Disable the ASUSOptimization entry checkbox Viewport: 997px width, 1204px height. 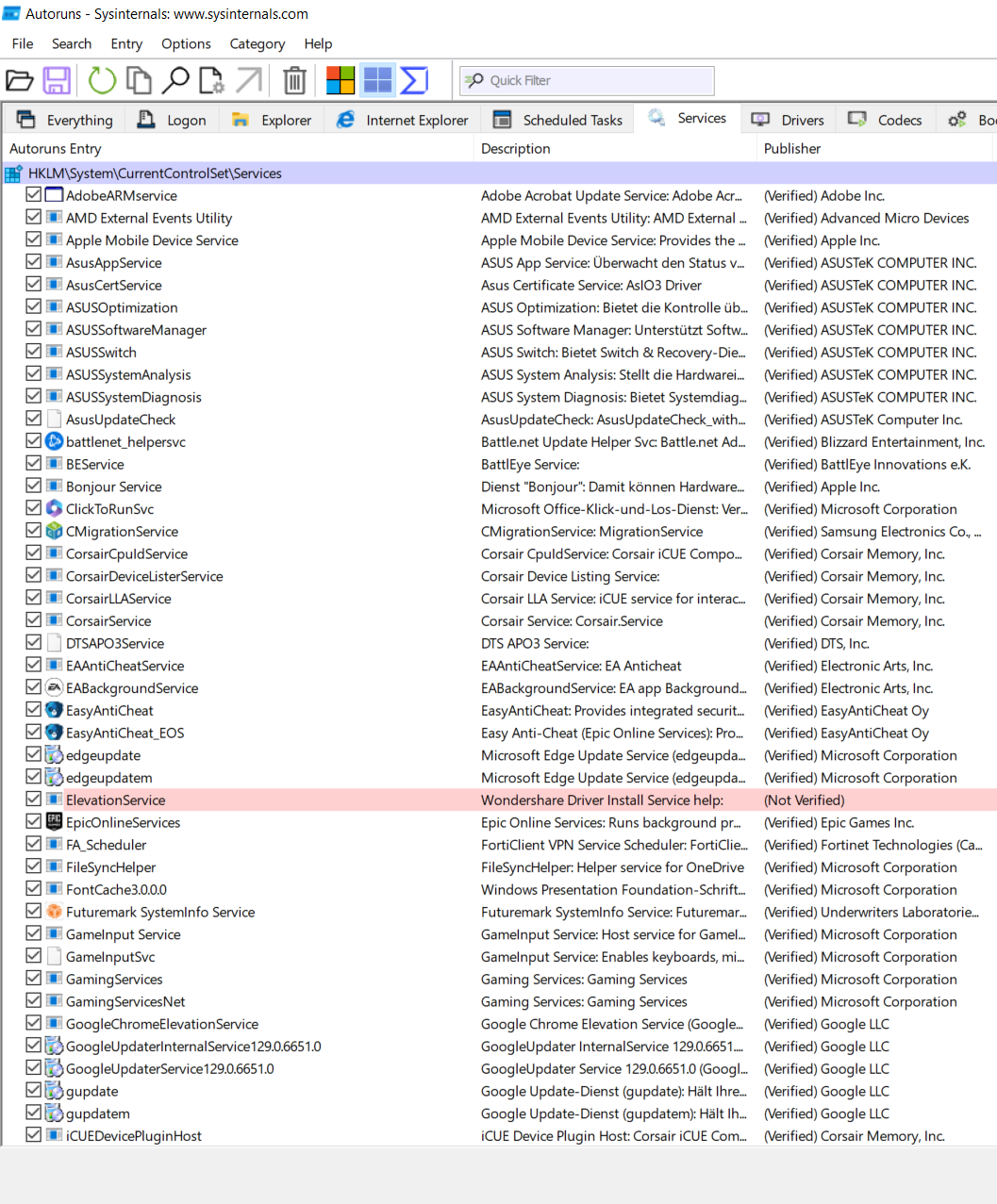[x=34, y=306]
